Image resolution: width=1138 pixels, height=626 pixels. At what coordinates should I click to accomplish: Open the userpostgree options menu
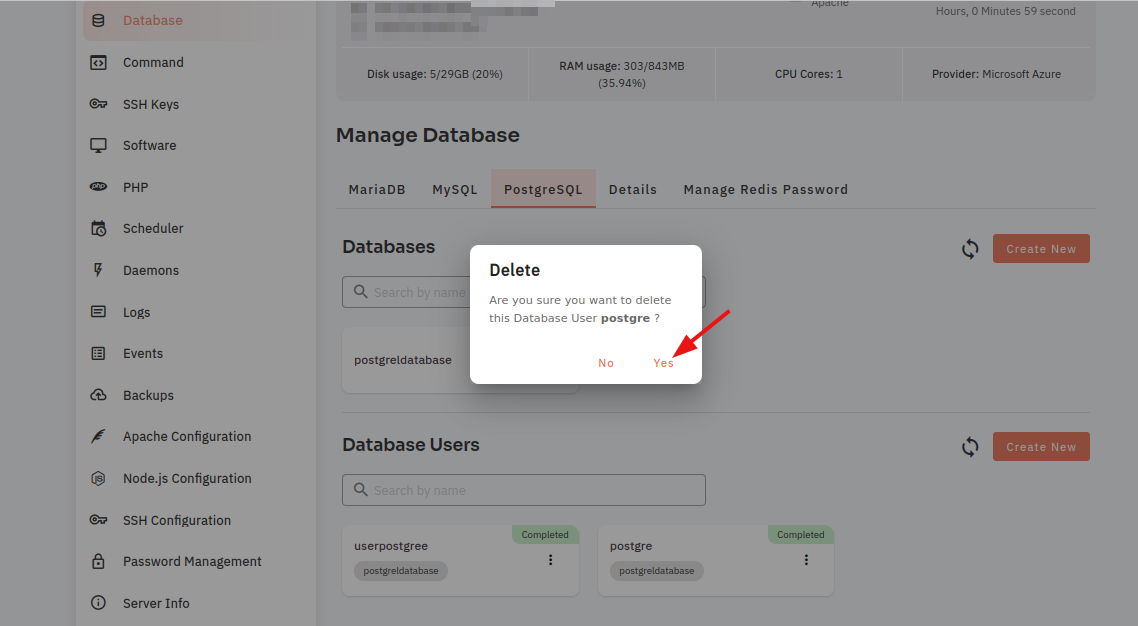(551, 560)
